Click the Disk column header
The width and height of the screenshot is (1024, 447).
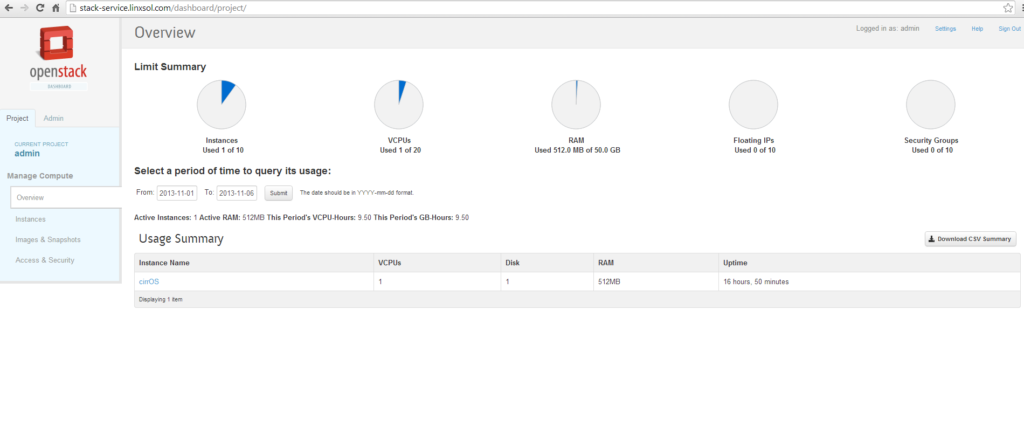pos(547,263)
